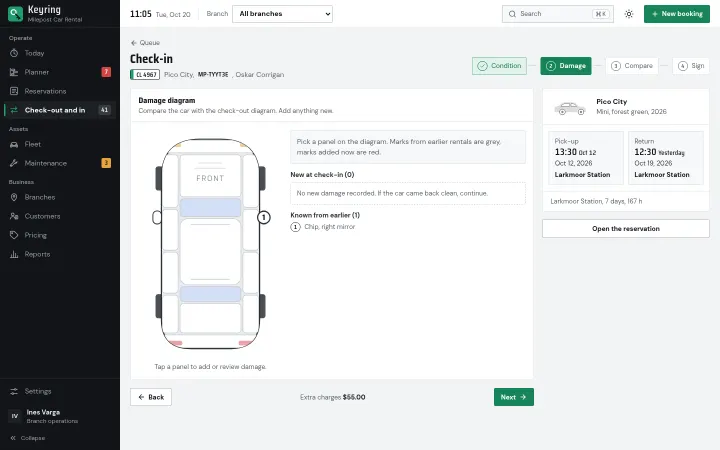720x450 pixels.
Task: Create a New booking
Action: (677, 14)
